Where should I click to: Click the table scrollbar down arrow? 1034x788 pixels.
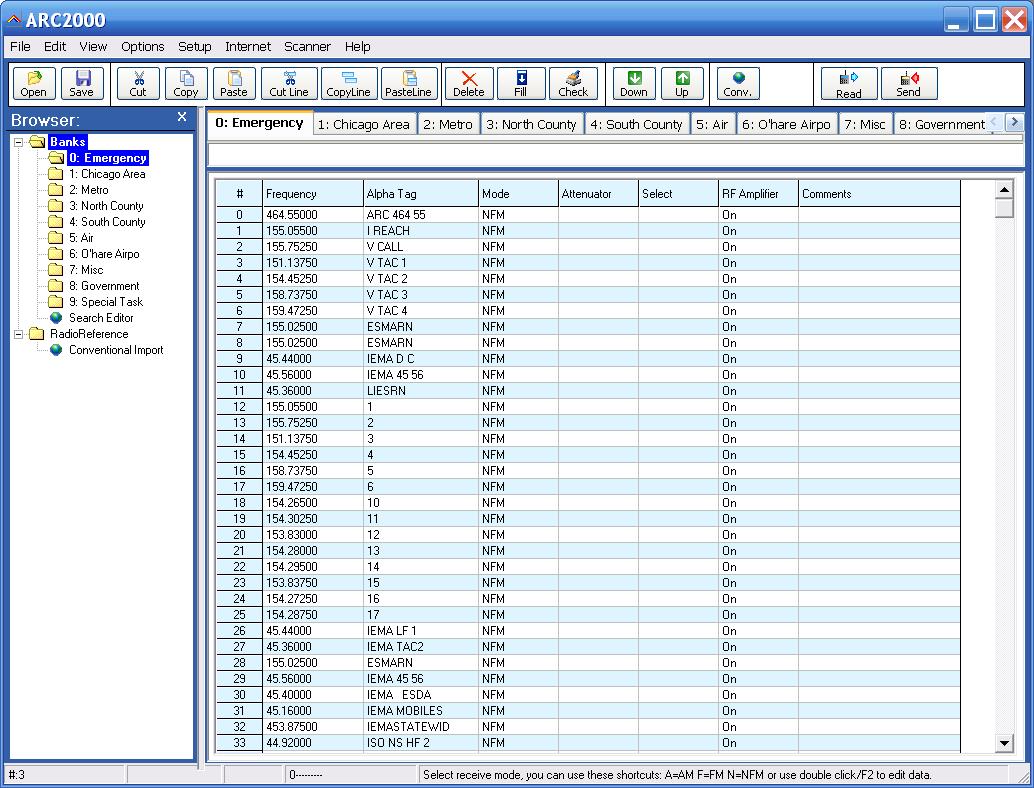click(1004, 743)
